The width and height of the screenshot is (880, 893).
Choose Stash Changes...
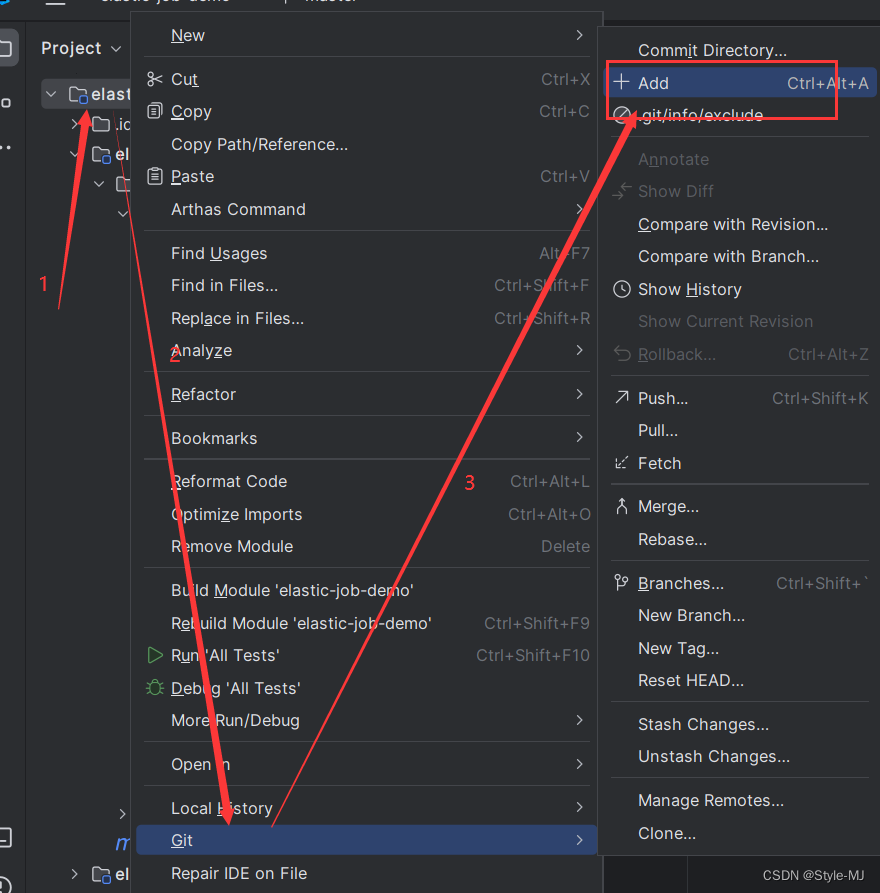[x=740, y=724]
